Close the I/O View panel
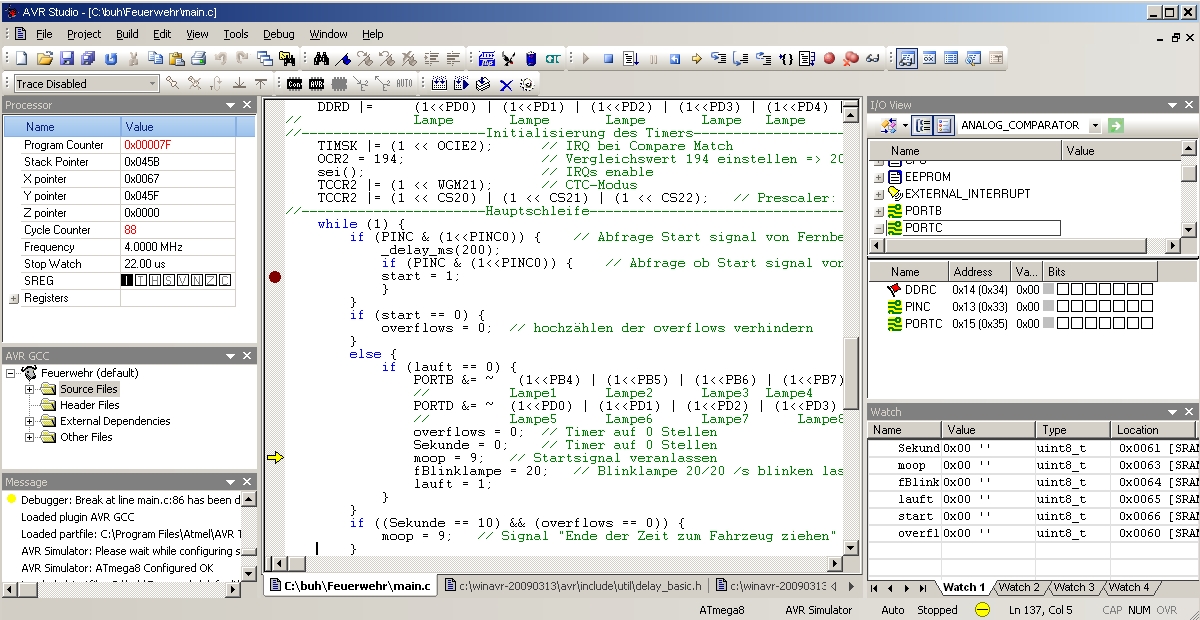Viewport: 1200px width, 620px height. pyautogui.click(x=1189, y=105)
